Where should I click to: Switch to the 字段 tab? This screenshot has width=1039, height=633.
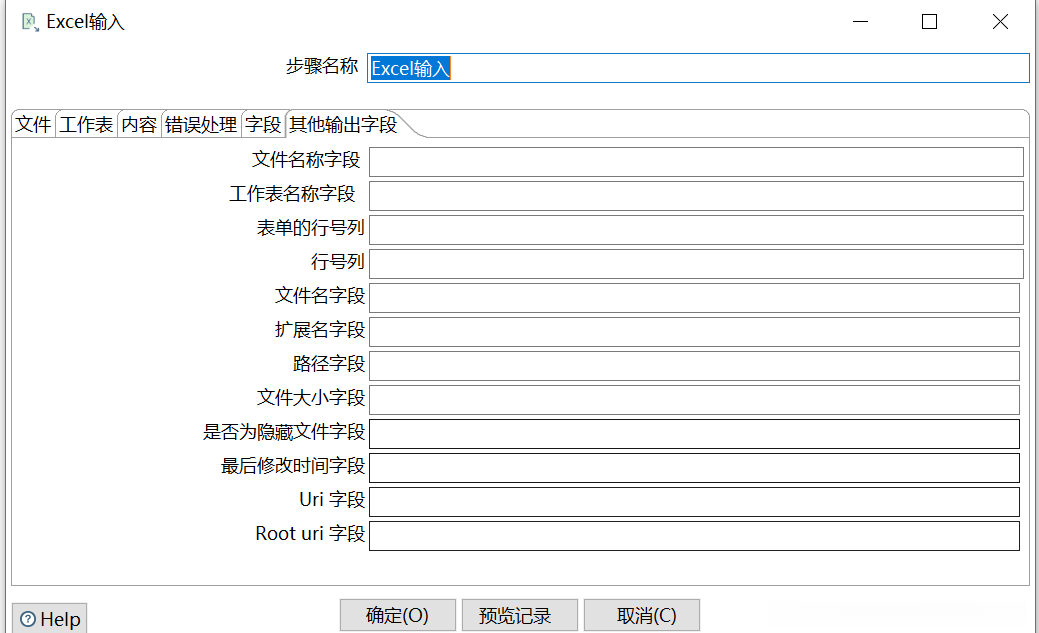pos(263,125)
